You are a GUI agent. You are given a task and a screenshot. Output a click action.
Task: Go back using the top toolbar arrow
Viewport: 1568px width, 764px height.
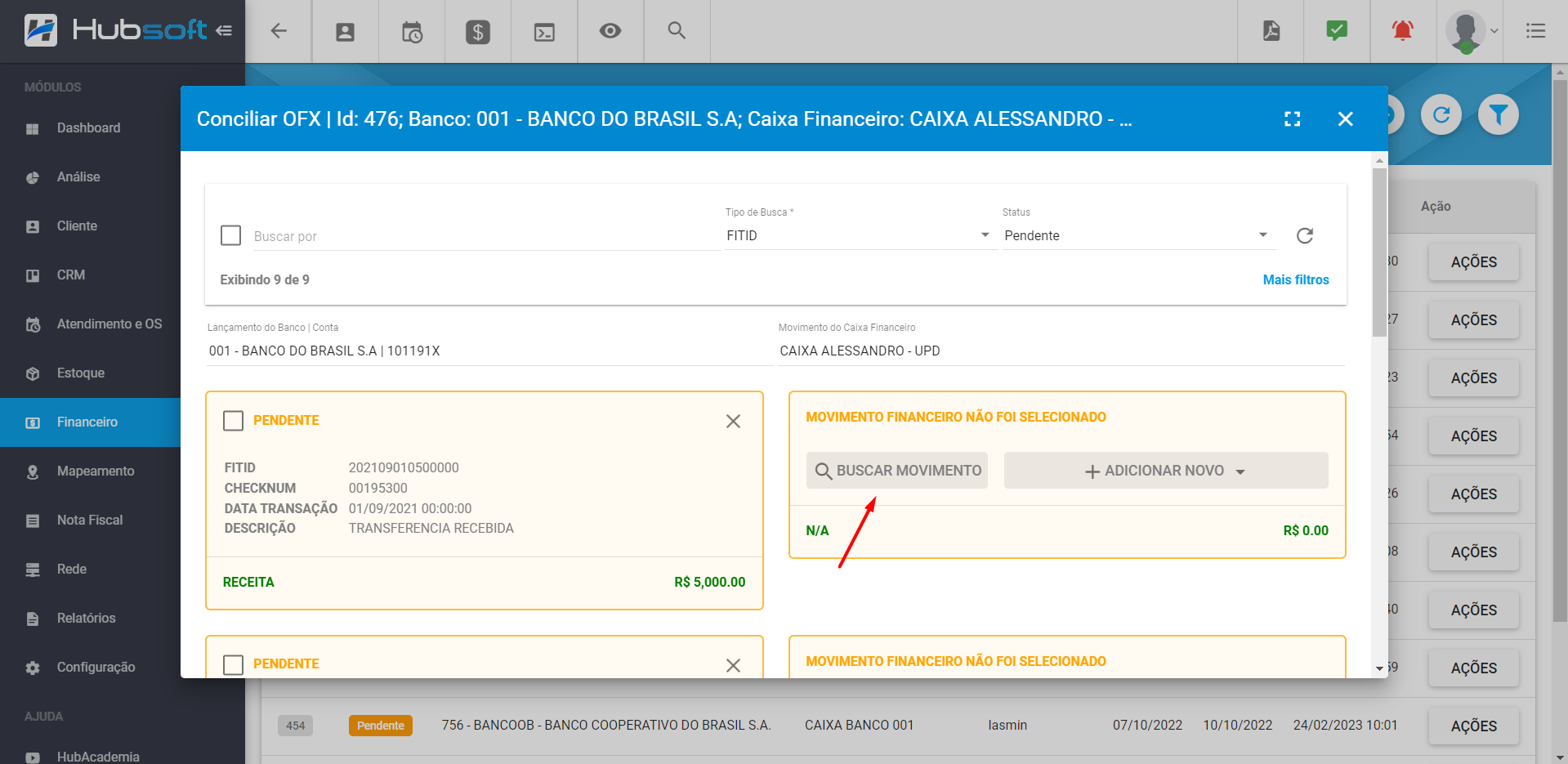coord(279,31)
